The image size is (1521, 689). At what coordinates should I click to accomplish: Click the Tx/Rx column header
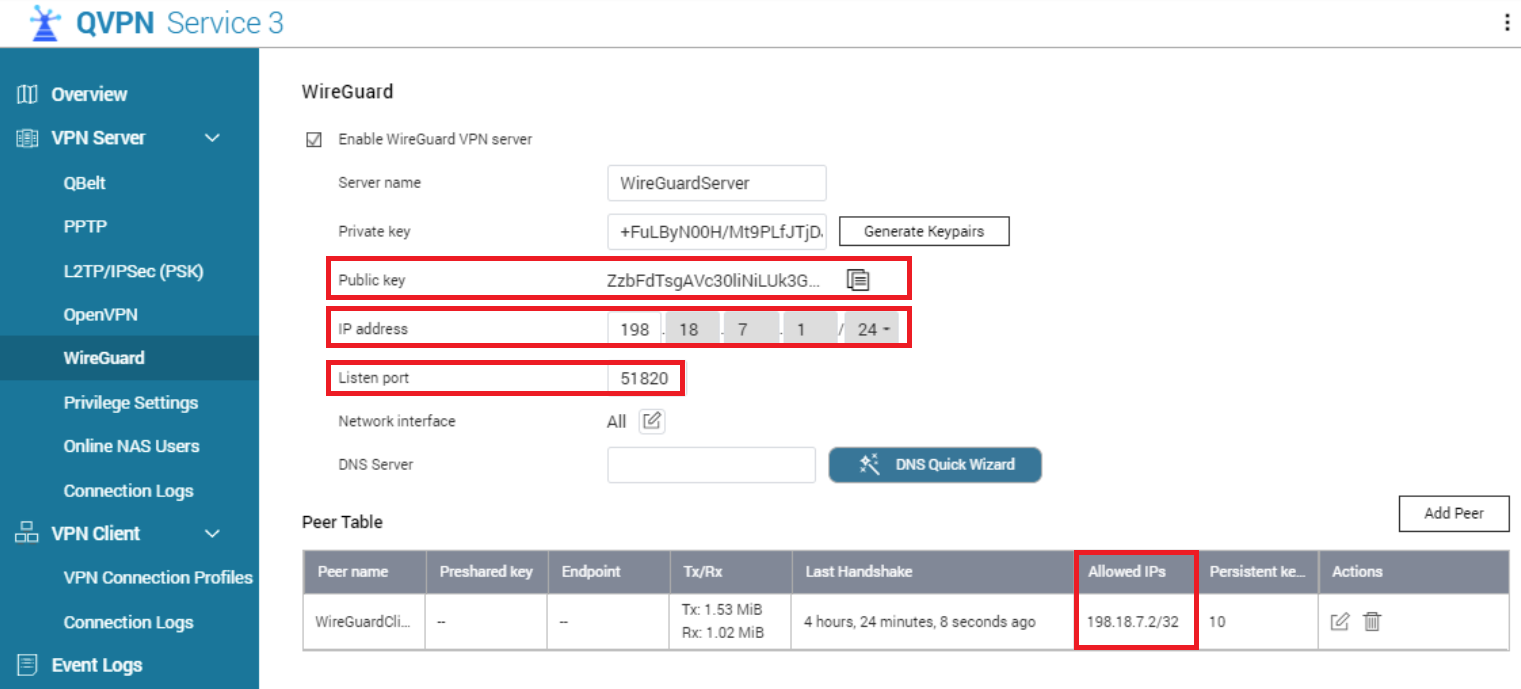[x=729, y=572]
